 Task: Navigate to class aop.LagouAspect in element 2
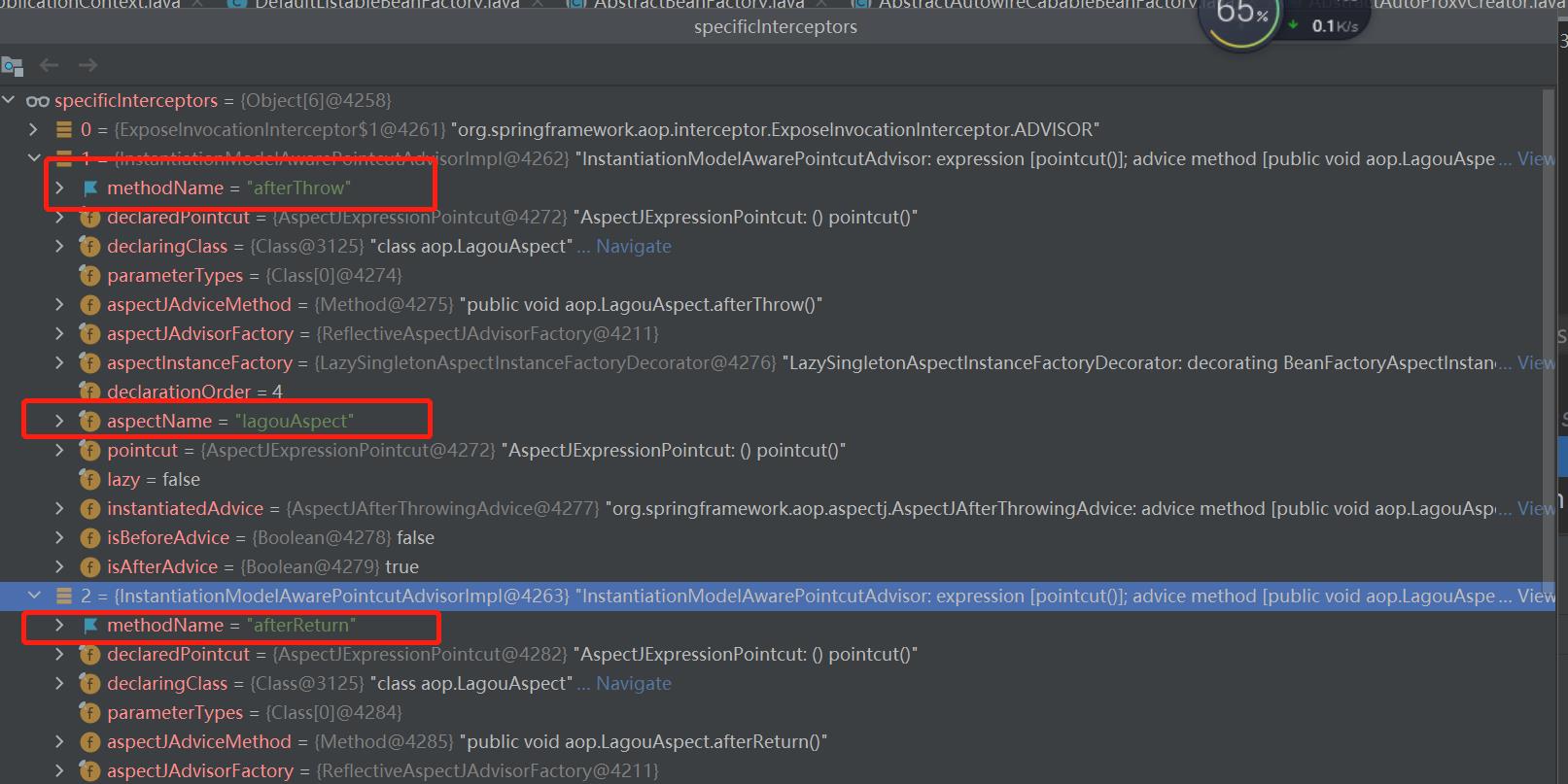(634, 683)
